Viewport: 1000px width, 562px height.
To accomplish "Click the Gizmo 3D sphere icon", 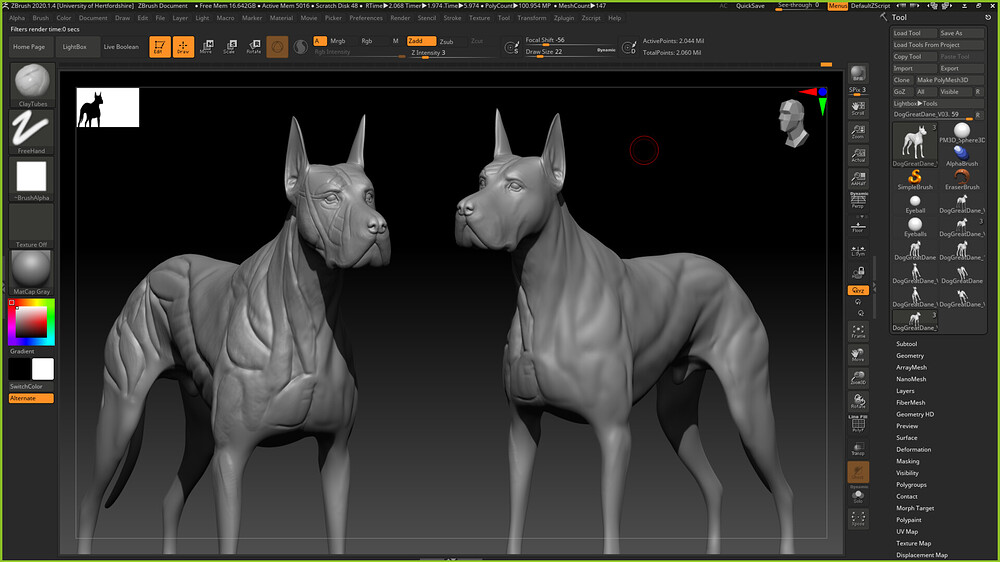I will (277, 47).
